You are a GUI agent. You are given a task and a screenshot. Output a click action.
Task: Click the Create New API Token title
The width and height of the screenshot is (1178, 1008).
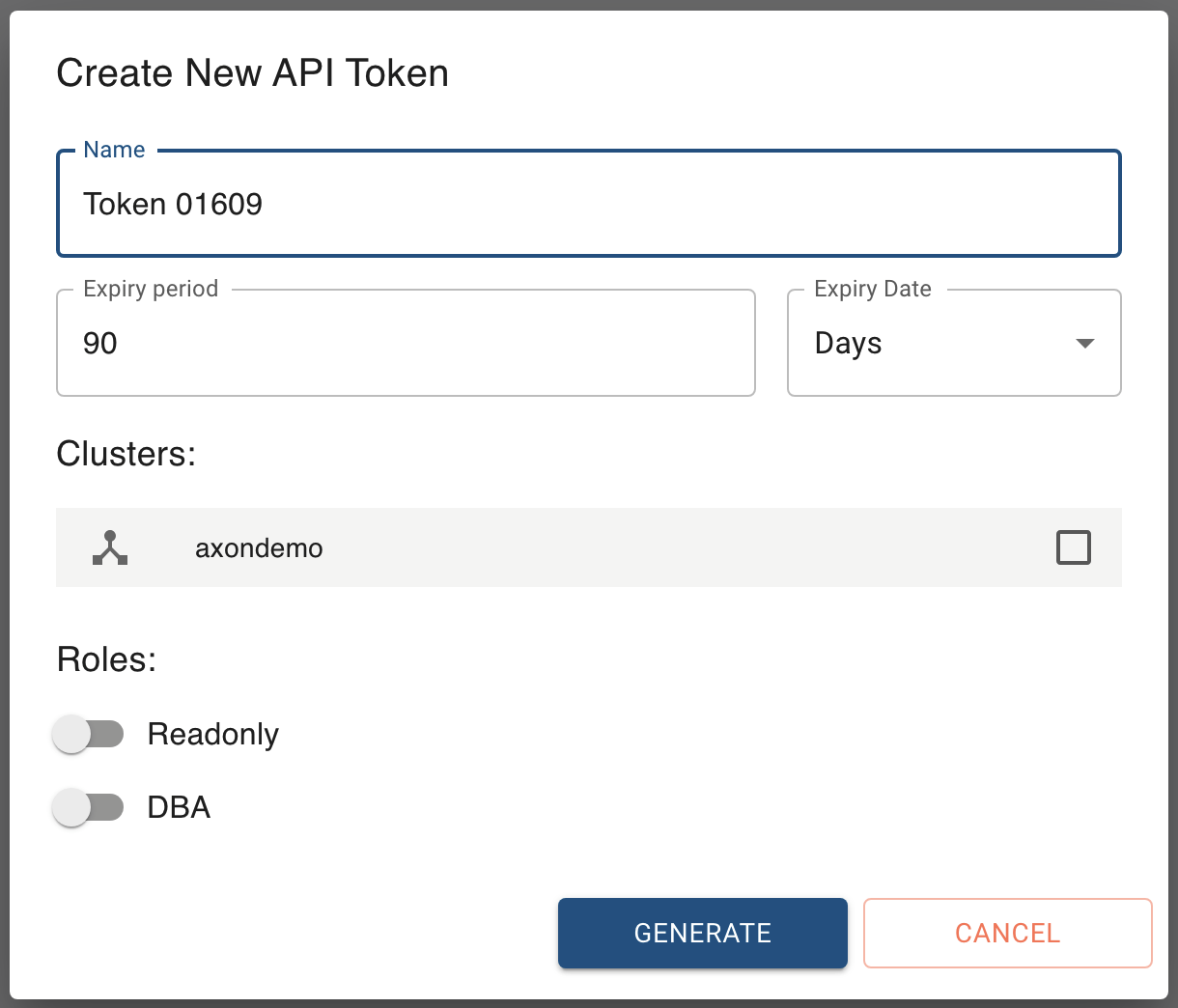click(253, 72)
